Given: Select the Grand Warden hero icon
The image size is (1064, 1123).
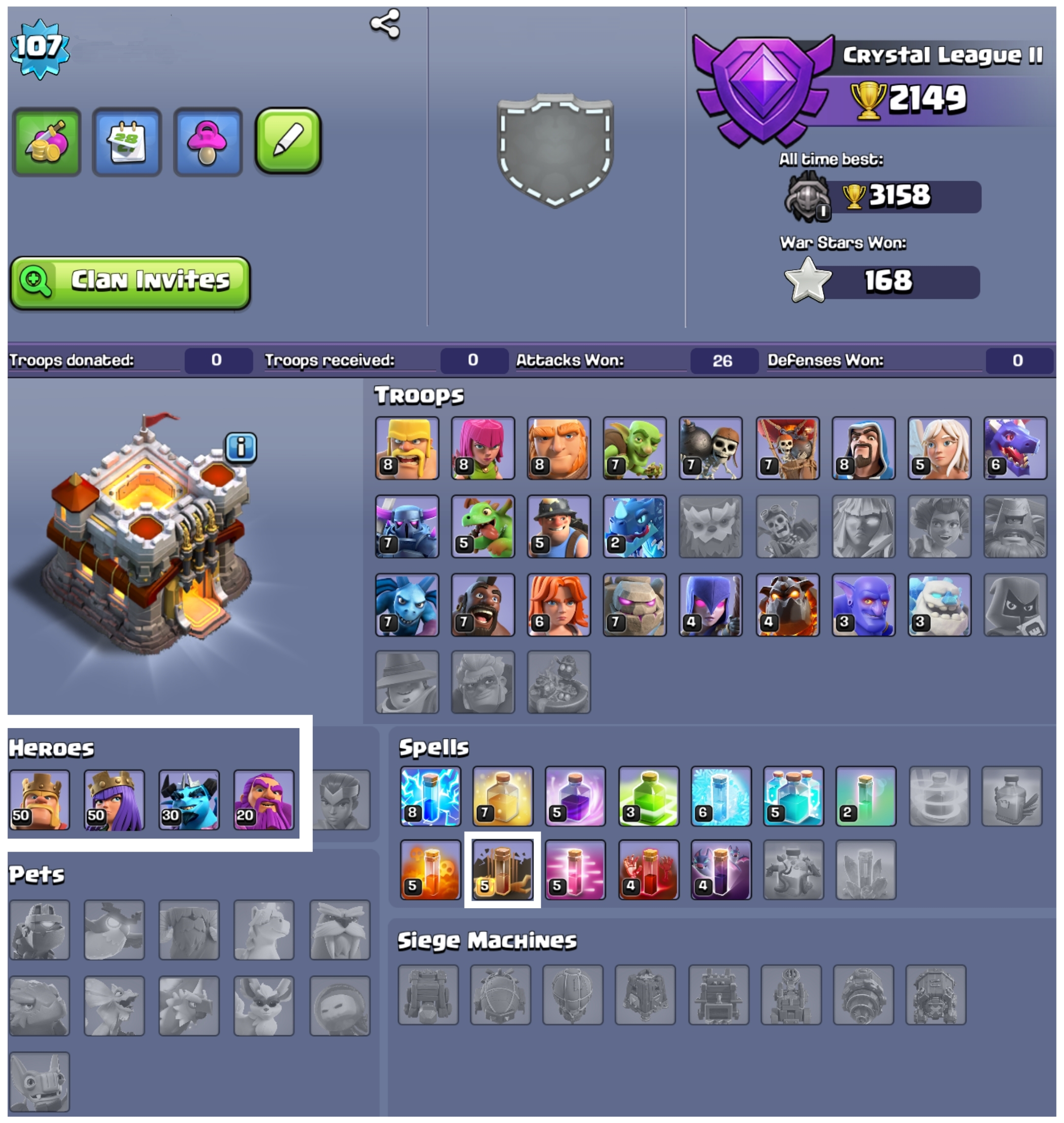Looking at the screenshot, I should click(264, 800).
